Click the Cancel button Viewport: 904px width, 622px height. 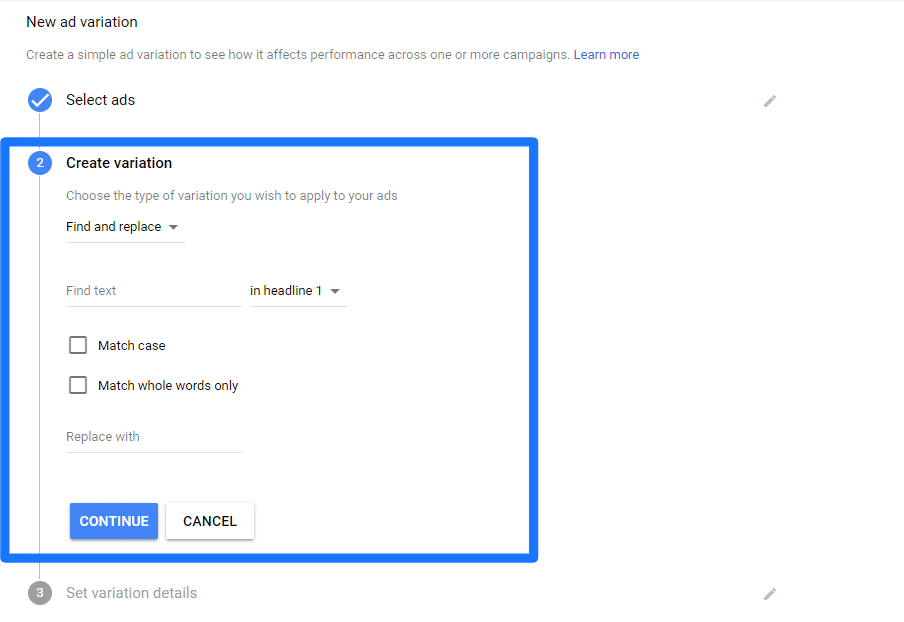click(x=210, y=521)
